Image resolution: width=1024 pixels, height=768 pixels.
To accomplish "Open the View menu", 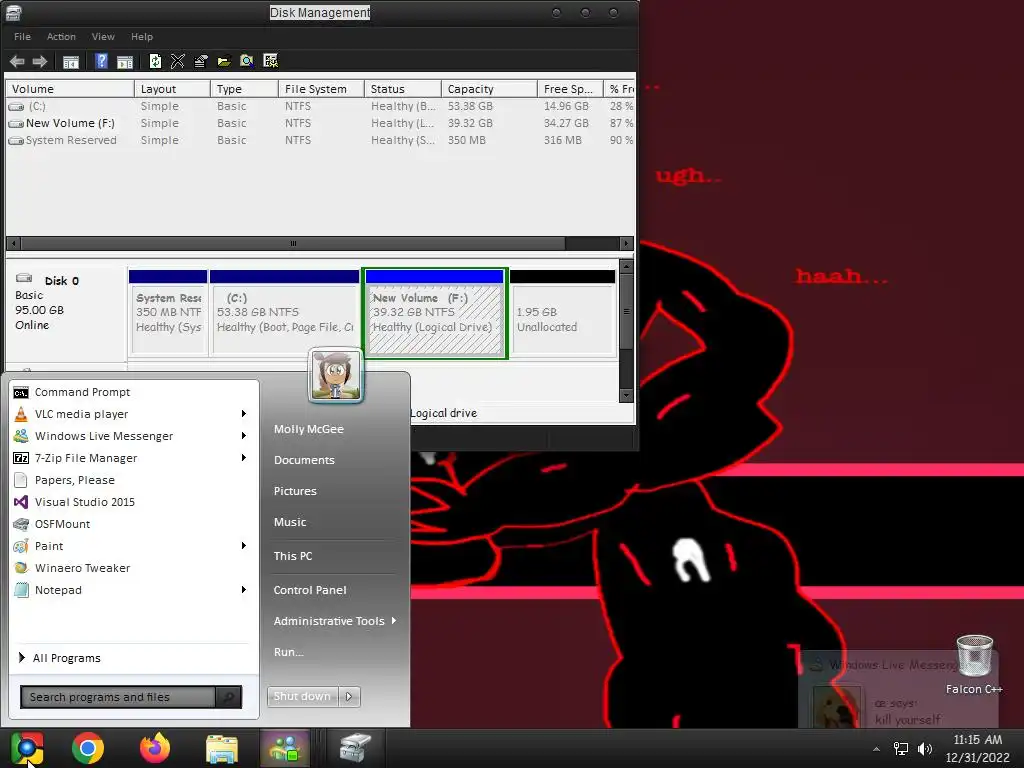I will point(103,37).
